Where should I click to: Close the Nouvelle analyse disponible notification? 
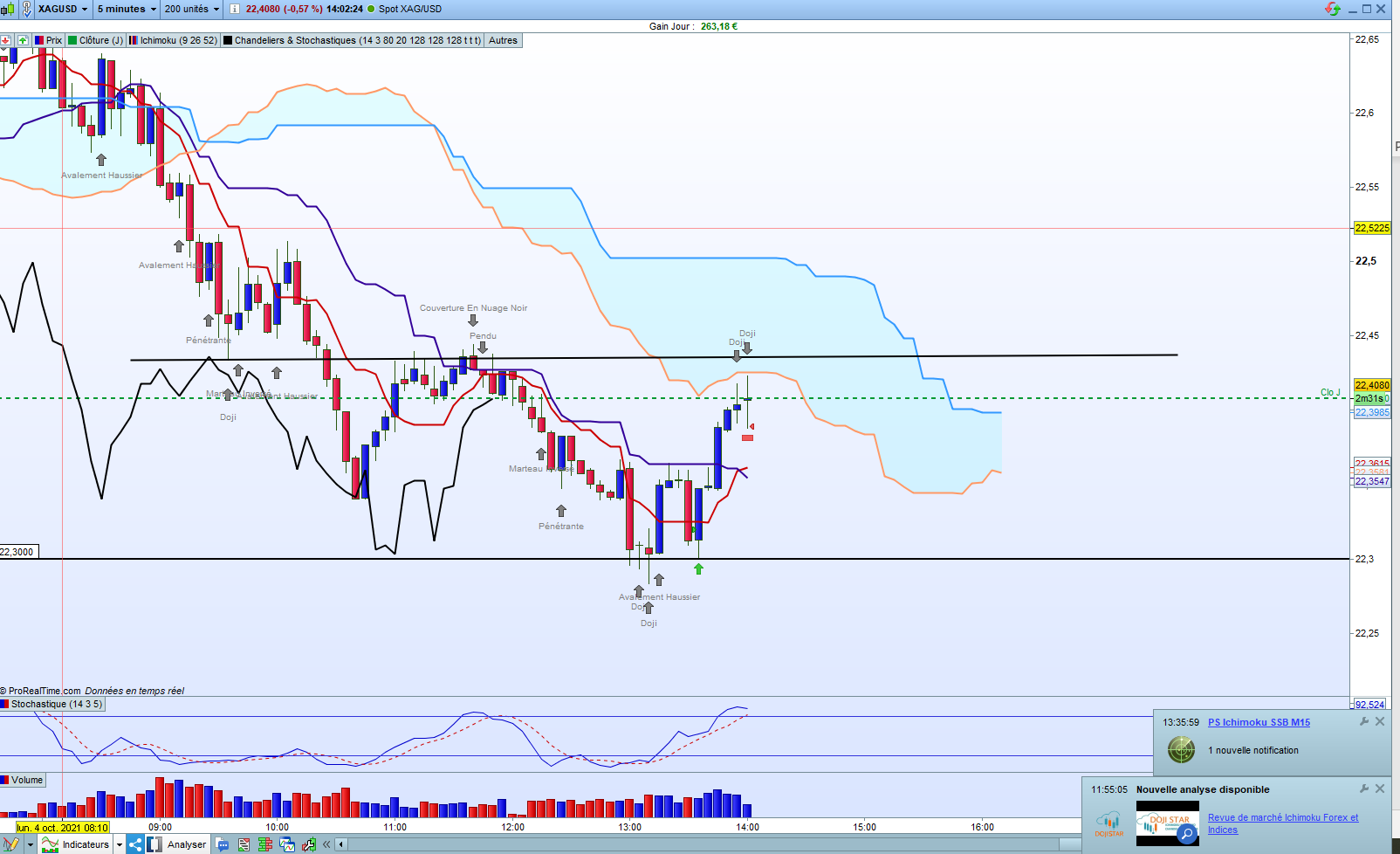(x=1380, y=789)
